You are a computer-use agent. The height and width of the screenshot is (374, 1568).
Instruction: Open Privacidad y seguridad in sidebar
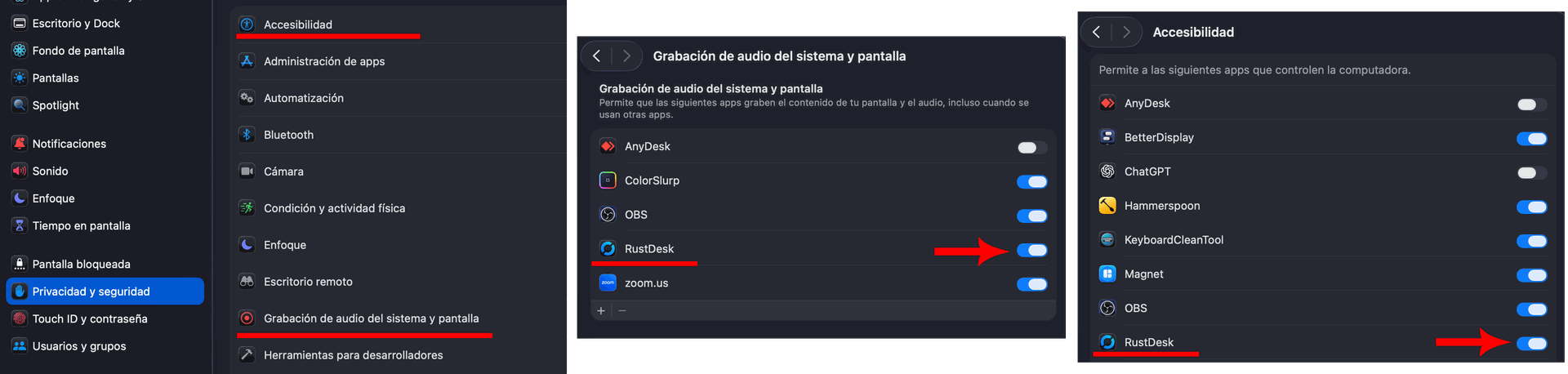click(91, 292)
